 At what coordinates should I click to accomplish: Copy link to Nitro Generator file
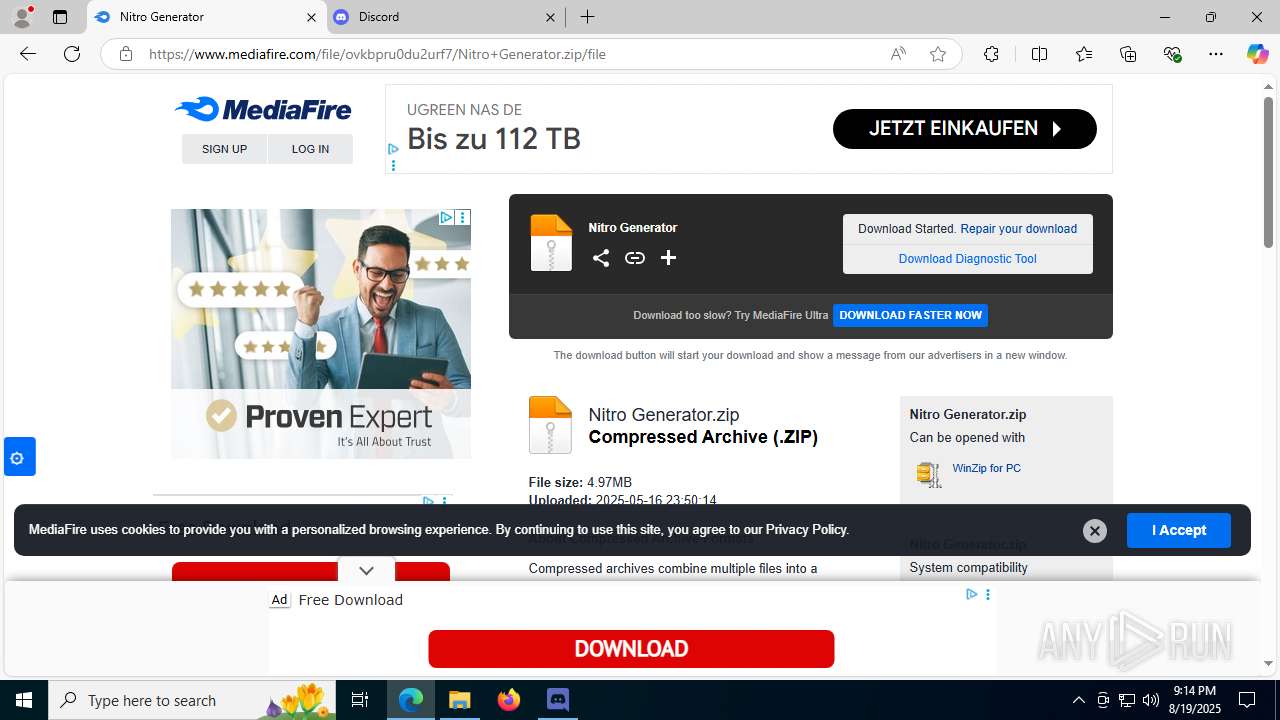(634, 258)
